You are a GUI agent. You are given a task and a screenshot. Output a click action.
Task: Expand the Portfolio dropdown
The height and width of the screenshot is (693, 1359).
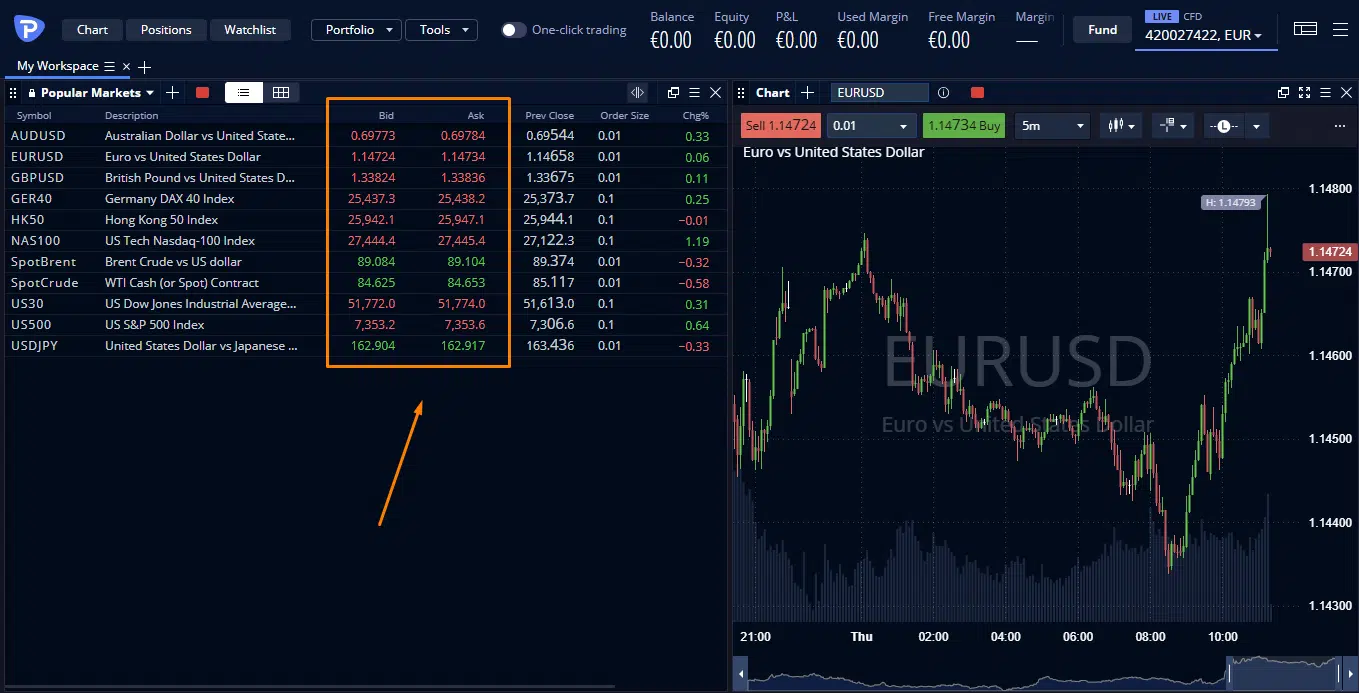click(357, 30)
